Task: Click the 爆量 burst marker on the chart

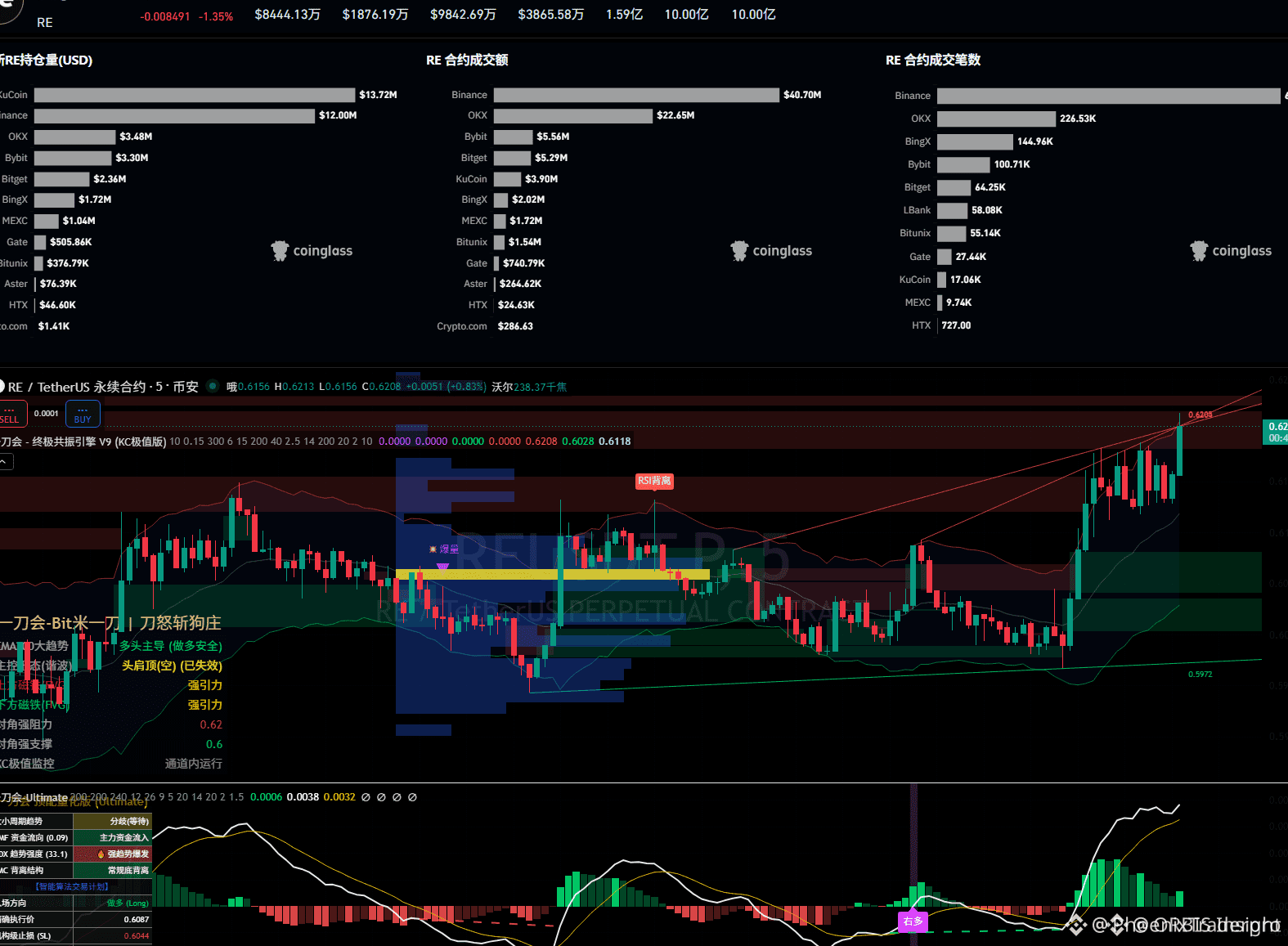Action: click(x=445, y=549)
